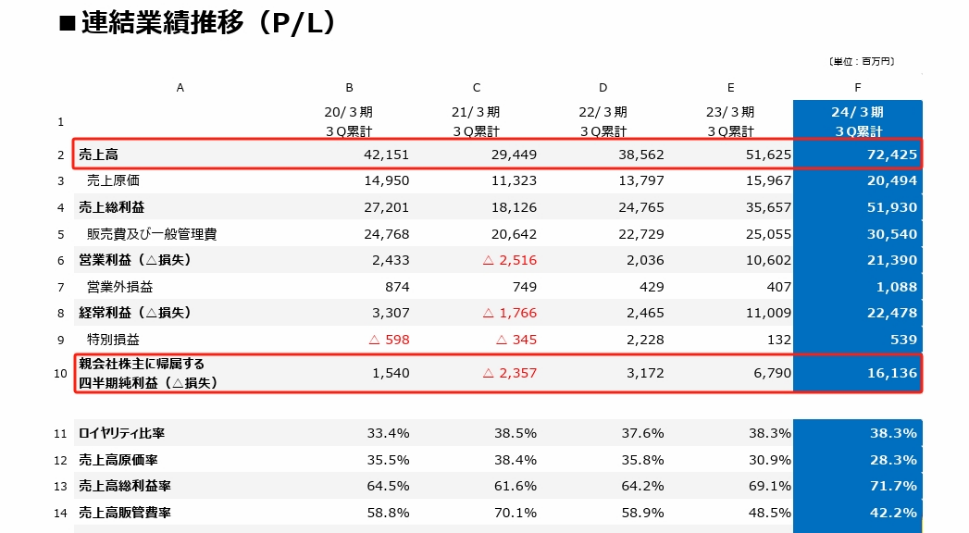969x533 pixels.
Task: Select the 22/3期 3Q累計 header cell
Action: (x=603, y=121)
